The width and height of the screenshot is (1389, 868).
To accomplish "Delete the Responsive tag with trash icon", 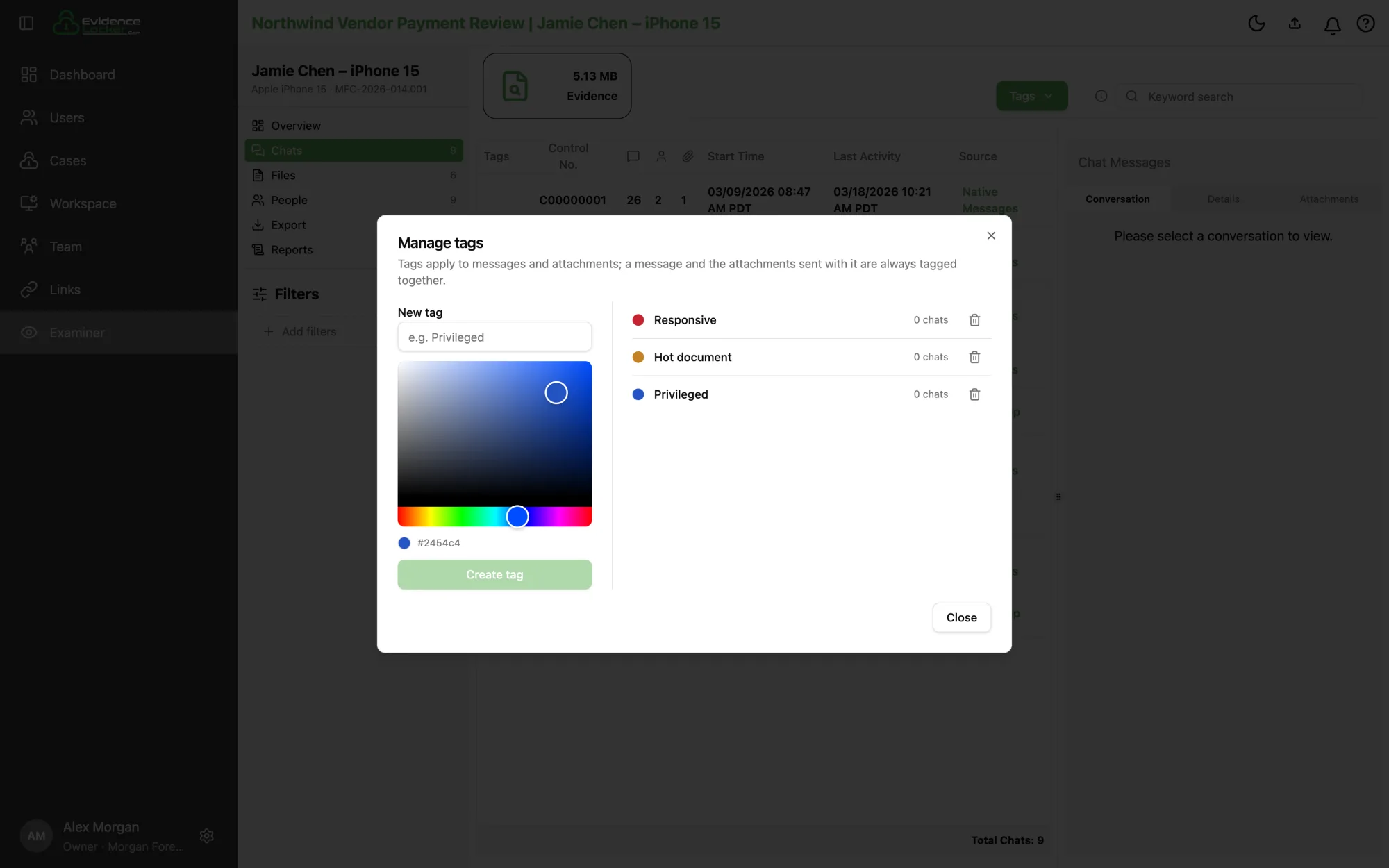I will click(x=974, y=320).
